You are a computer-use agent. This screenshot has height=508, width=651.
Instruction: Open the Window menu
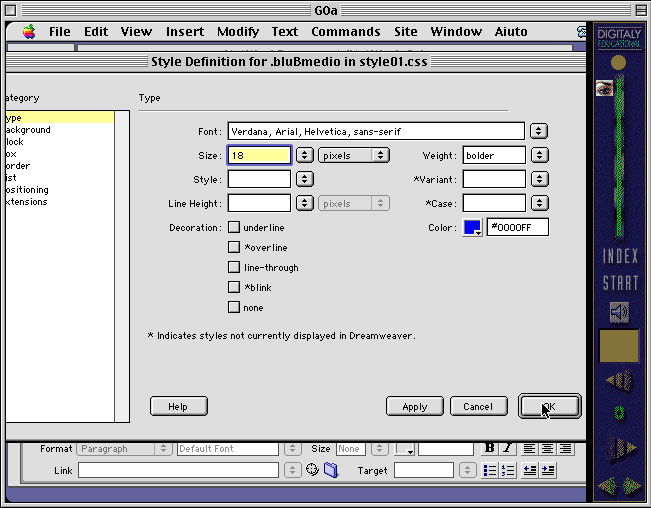point(456,32)
